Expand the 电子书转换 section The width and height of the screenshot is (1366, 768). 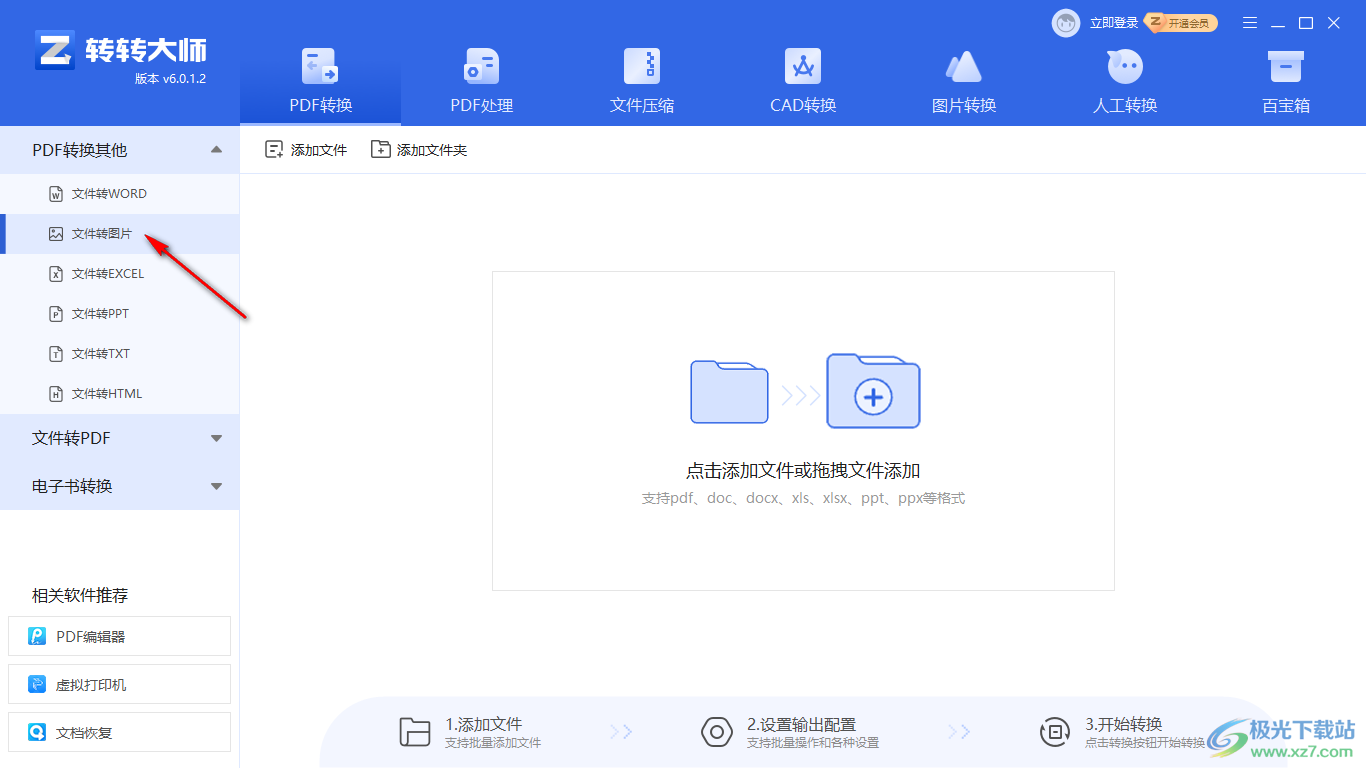coord(120,486)
